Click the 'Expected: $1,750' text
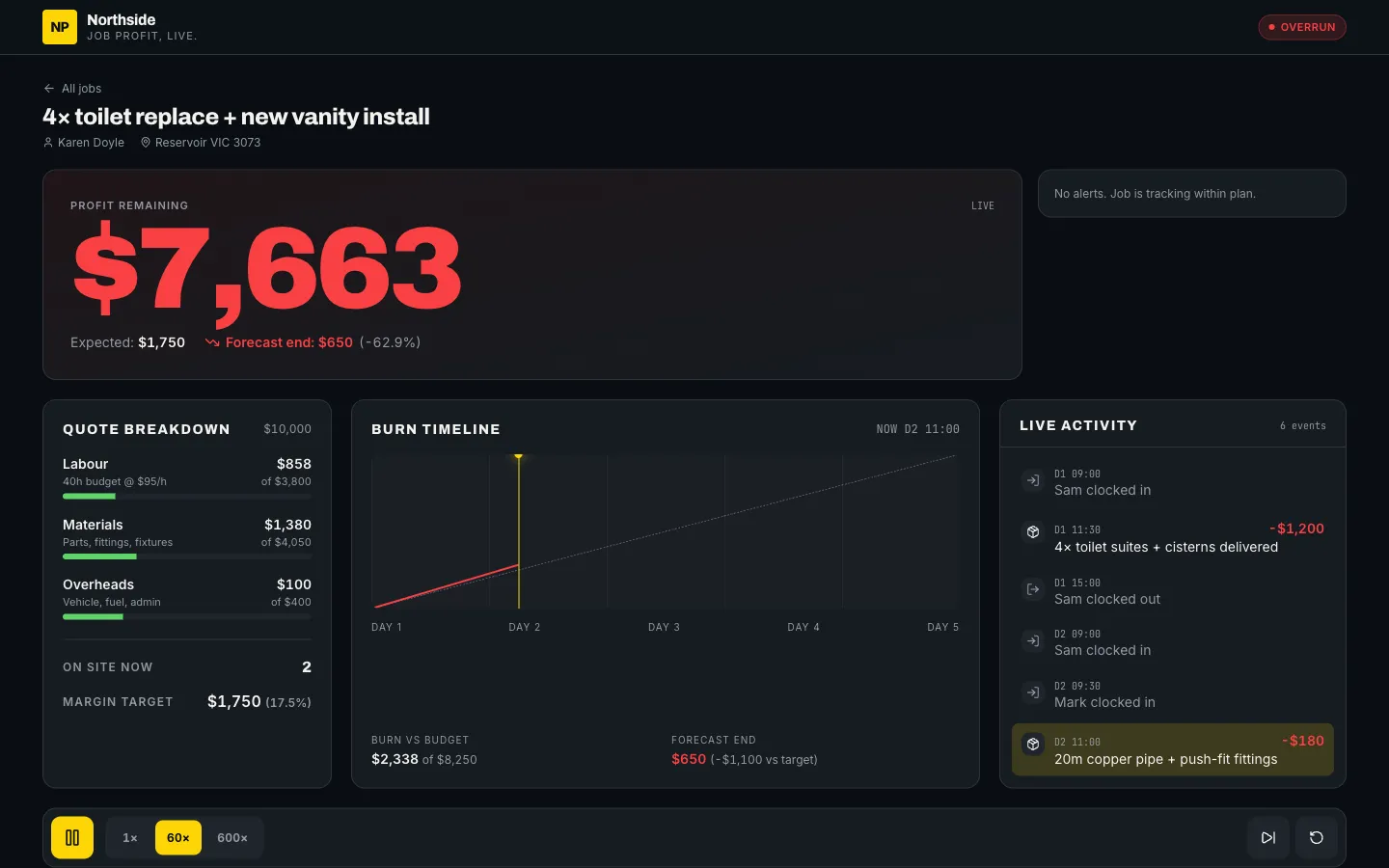1389x868 pixels. pyautogui.click(x=127, y=342)
